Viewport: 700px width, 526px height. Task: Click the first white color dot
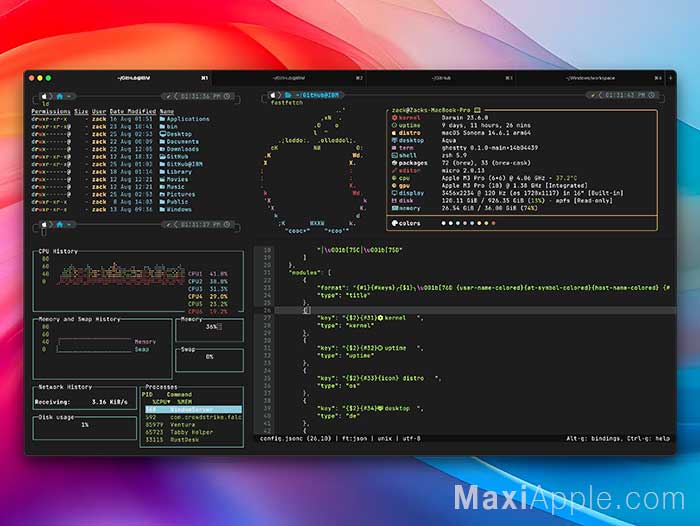[x=443, y=223]
